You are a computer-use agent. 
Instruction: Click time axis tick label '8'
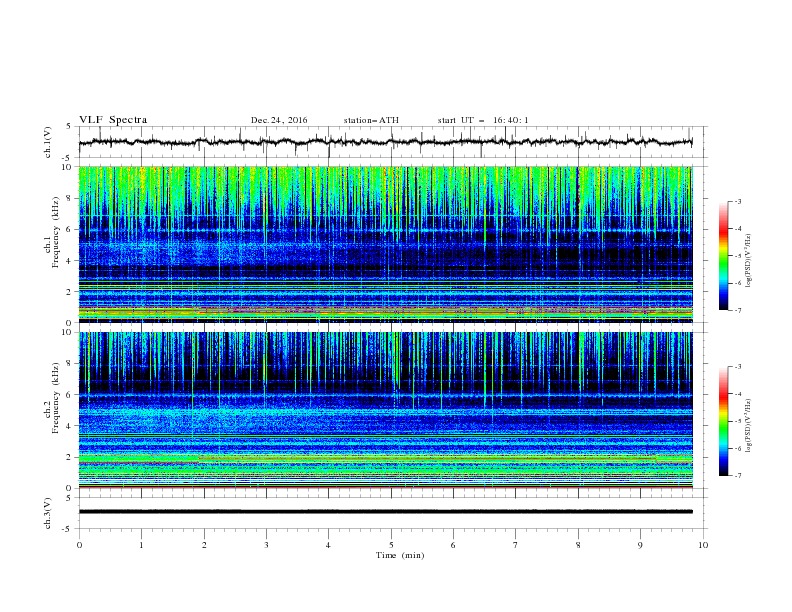(x=578, y=545)
